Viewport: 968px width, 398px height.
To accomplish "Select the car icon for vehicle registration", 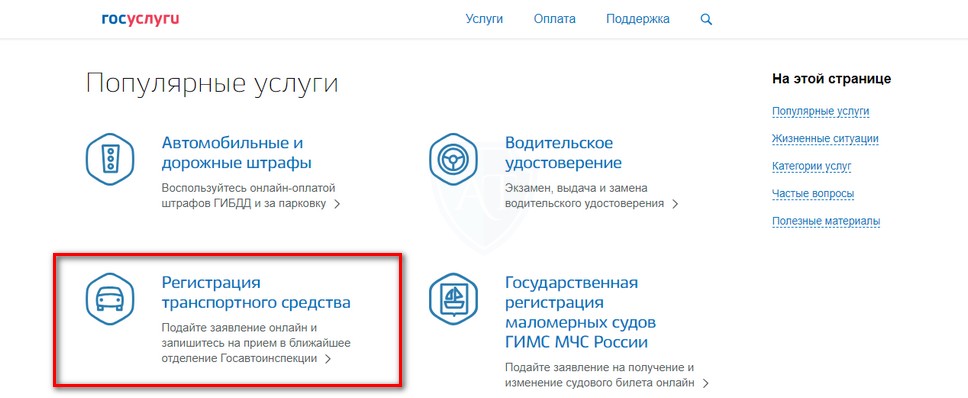I will tap(110, 299).
